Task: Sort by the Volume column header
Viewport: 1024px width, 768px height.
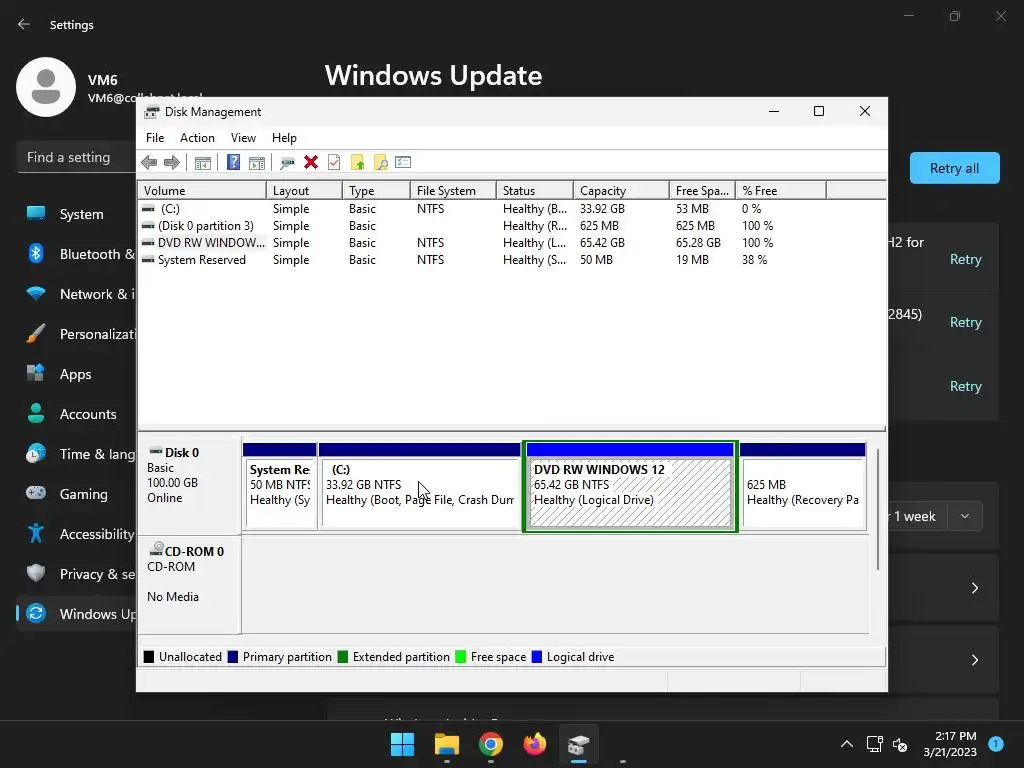Action: coord(202,191)
